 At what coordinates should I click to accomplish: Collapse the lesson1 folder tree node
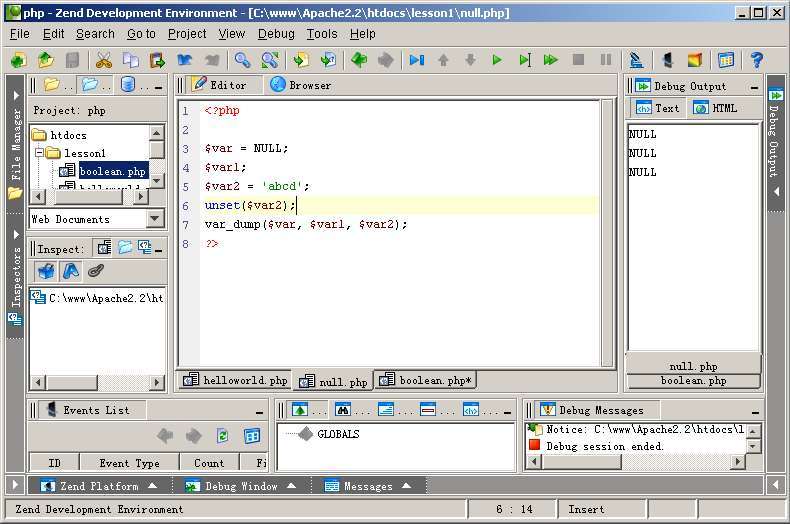(39, 152)
